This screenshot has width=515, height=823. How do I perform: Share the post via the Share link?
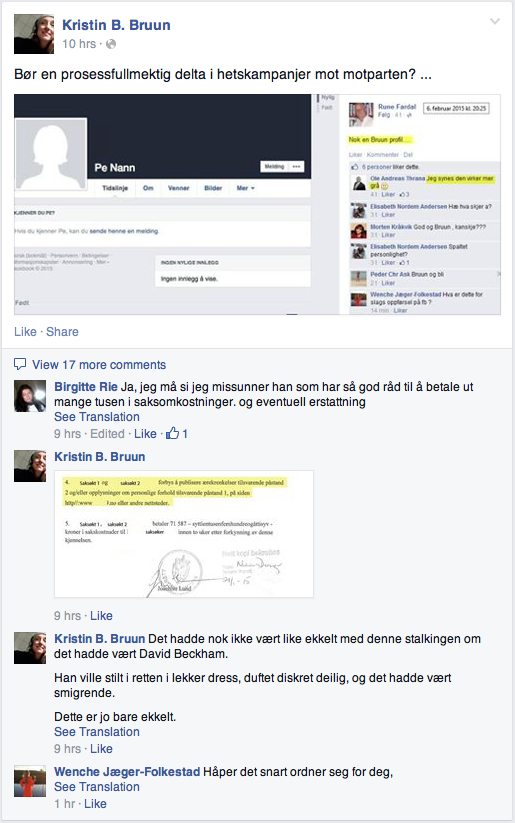pyautogui.click(x=62, y=332)
